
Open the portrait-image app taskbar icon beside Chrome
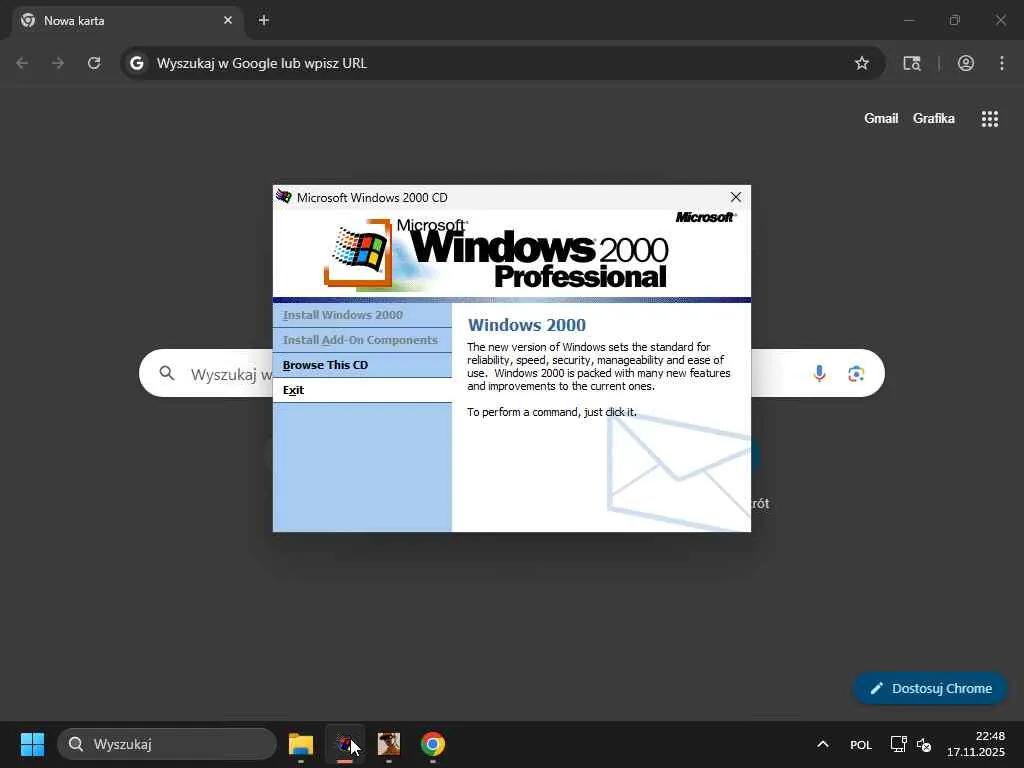(389, 744)
